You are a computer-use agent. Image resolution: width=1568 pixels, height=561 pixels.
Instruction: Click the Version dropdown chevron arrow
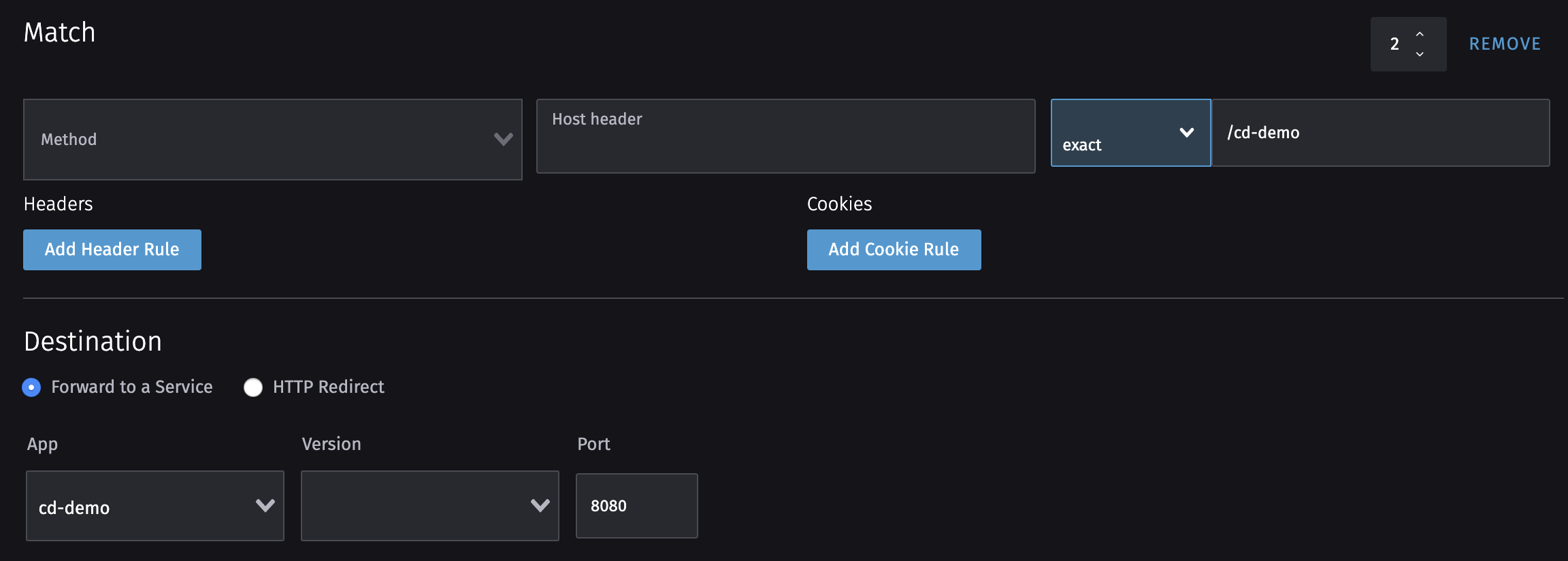click(540, 505)
